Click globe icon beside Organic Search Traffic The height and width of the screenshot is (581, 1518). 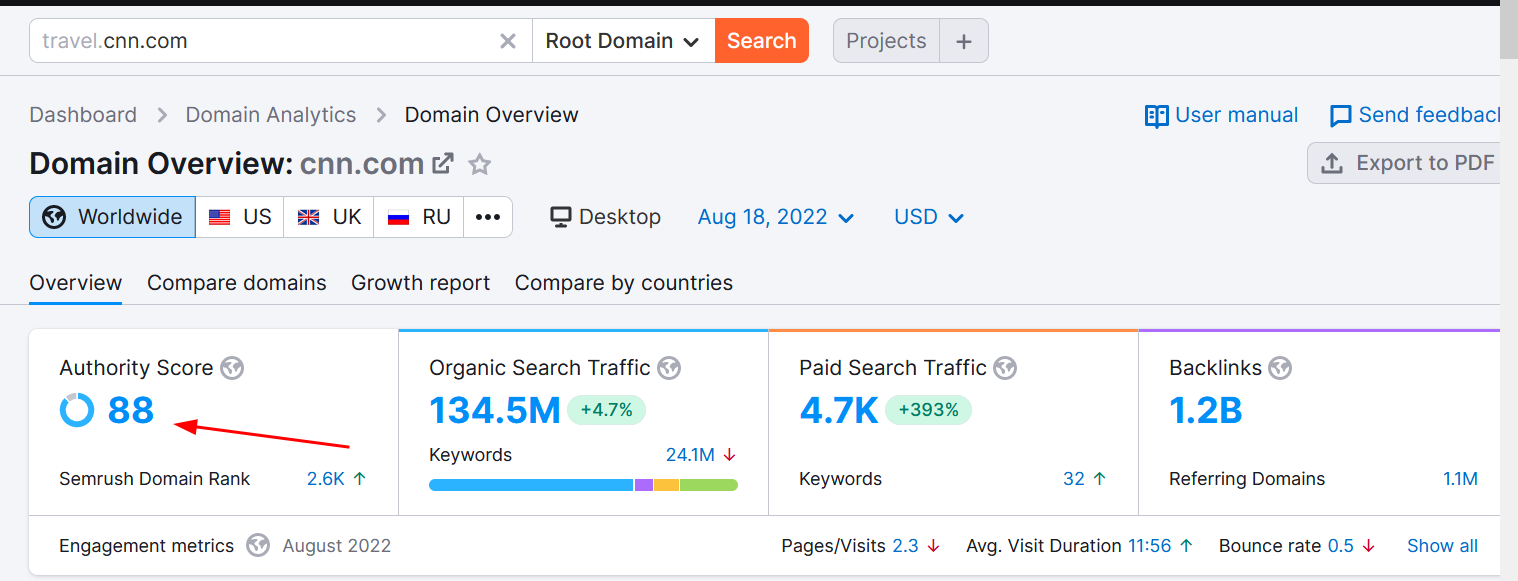point(669,368)
